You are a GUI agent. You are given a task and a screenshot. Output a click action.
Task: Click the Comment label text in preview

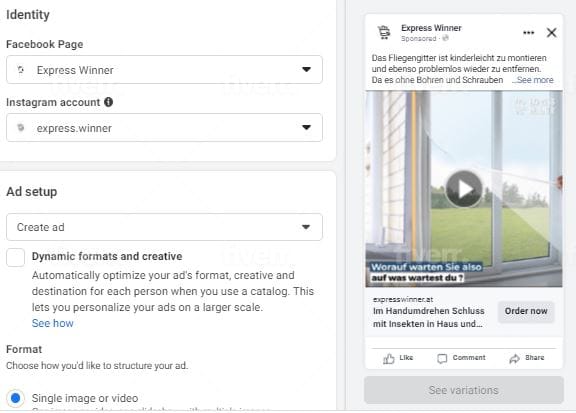[469, 358]
